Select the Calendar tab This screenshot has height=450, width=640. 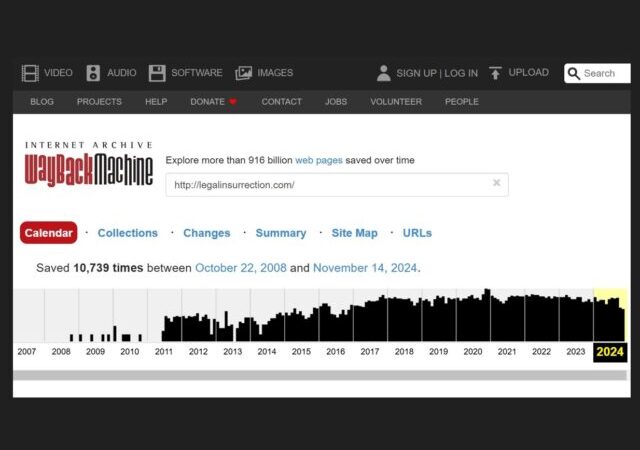48,233
